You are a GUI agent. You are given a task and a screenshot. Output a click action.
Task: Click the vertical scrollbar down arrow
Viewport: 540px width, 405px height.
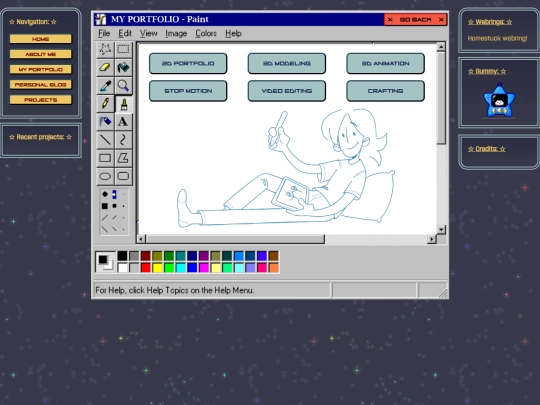(441, 229)
